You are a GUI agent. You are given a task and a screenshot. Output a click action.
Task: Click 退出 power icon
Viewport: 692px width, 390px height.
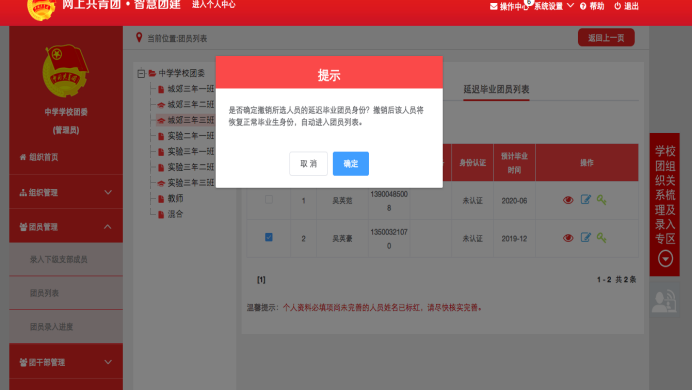617,6
